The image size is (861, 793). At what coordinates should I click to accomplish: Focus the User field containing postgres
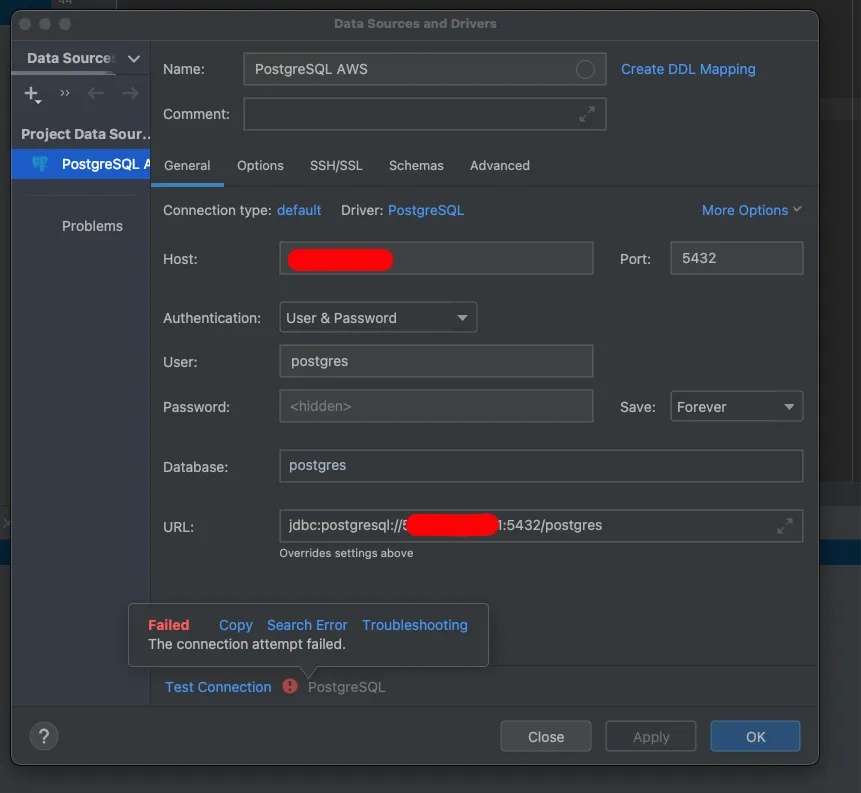point(436,361)
